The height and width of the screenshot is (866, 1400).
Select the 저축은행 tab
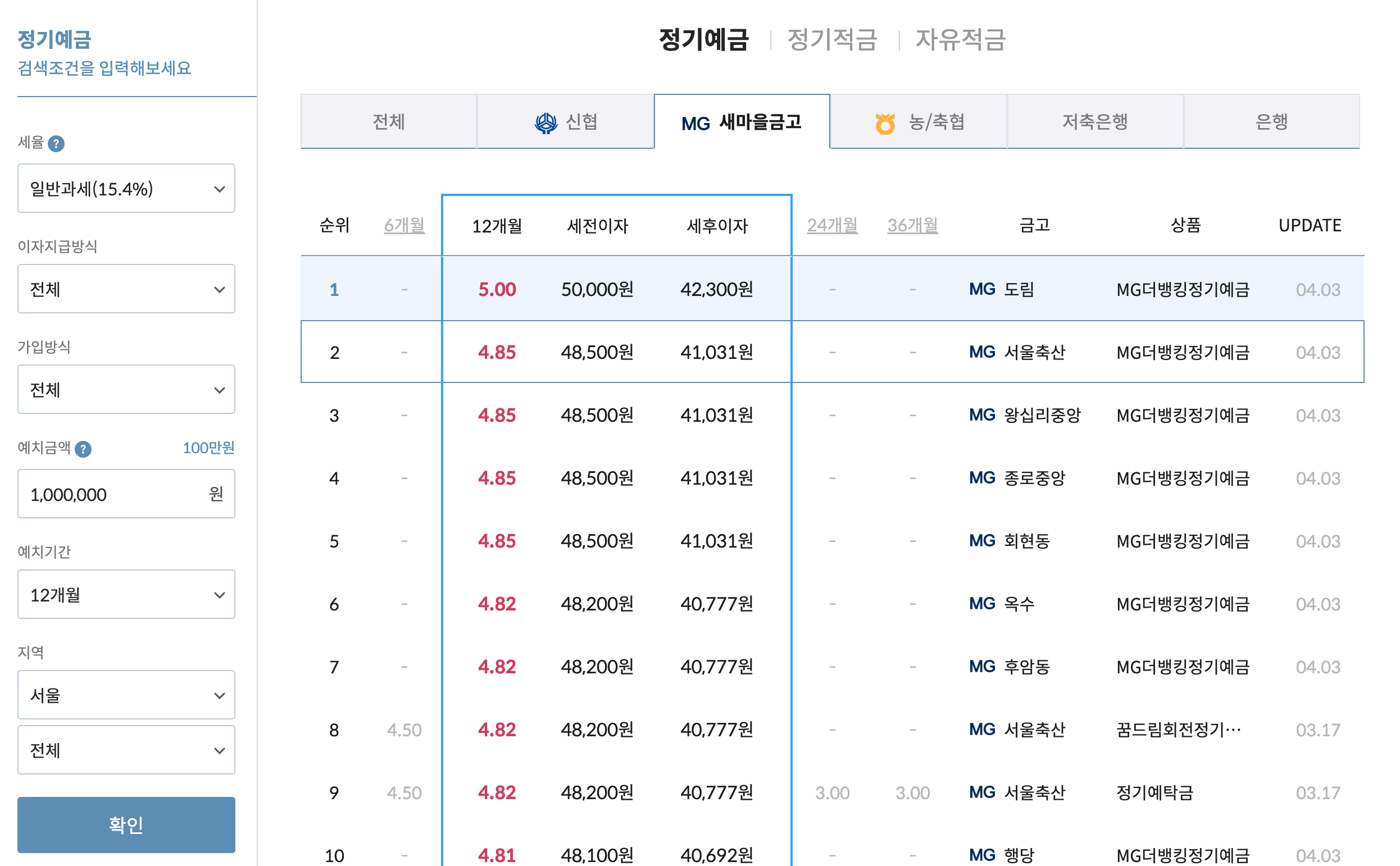(1095, 121)
